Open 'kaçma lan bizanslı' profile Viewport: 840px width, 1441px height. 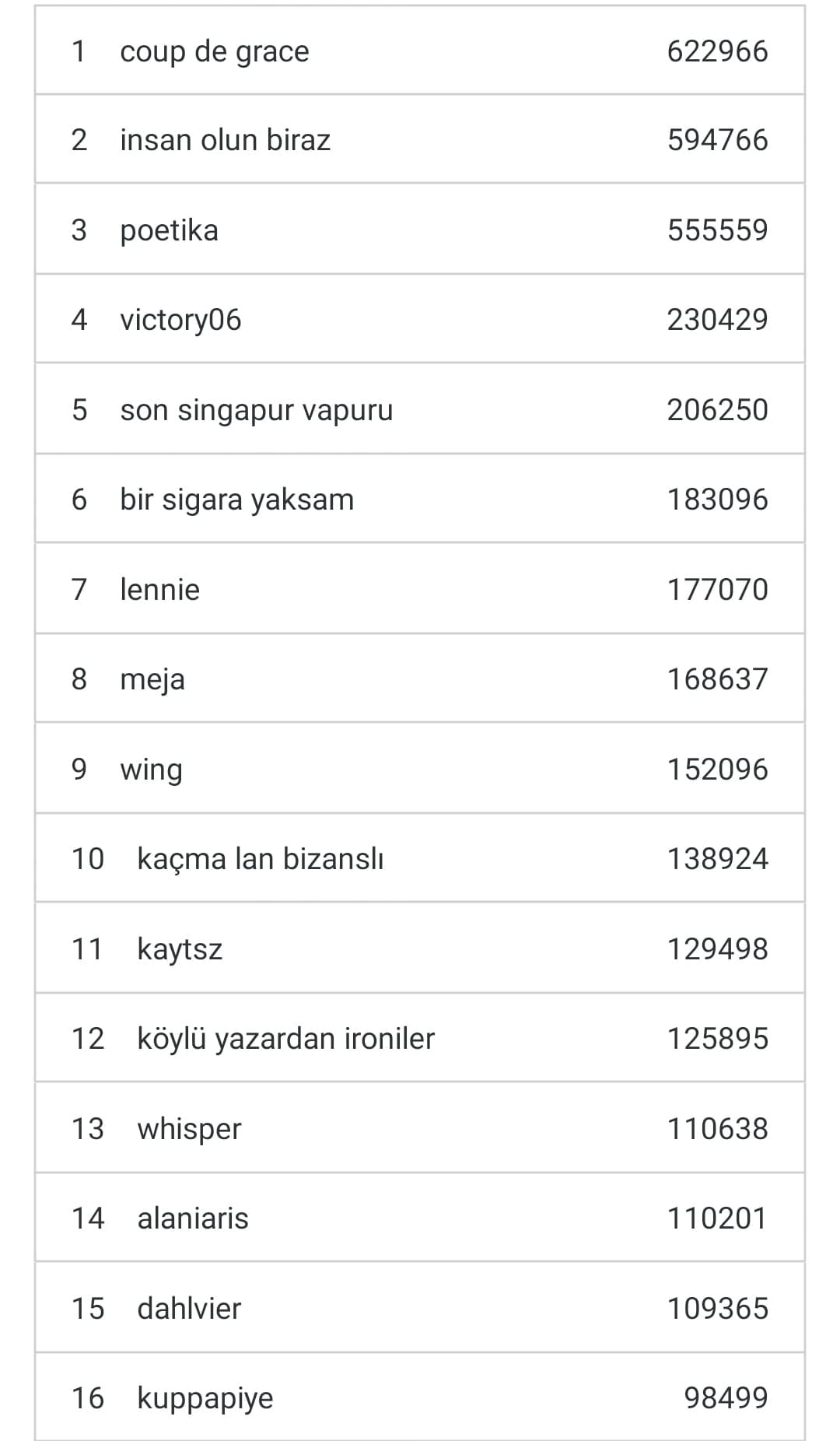click(x=260, y=859)
